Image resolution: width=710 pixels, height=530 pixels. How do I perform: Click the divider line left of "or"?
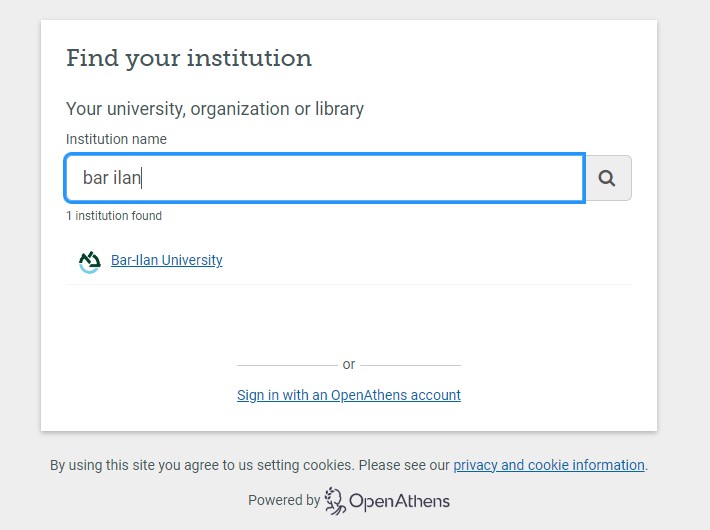286,365
